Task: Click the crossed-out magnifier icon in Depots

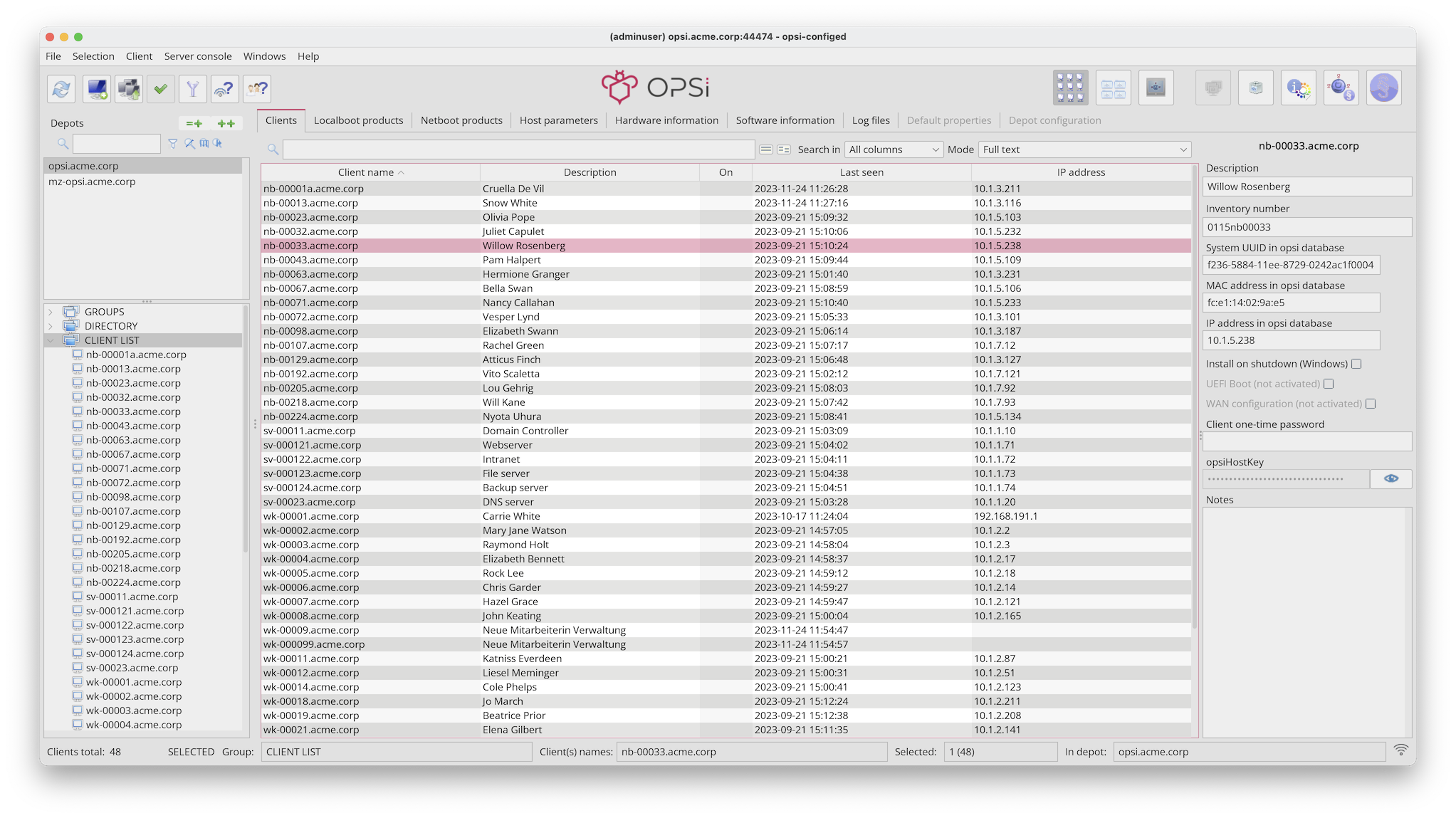Action: coord(189,144)
